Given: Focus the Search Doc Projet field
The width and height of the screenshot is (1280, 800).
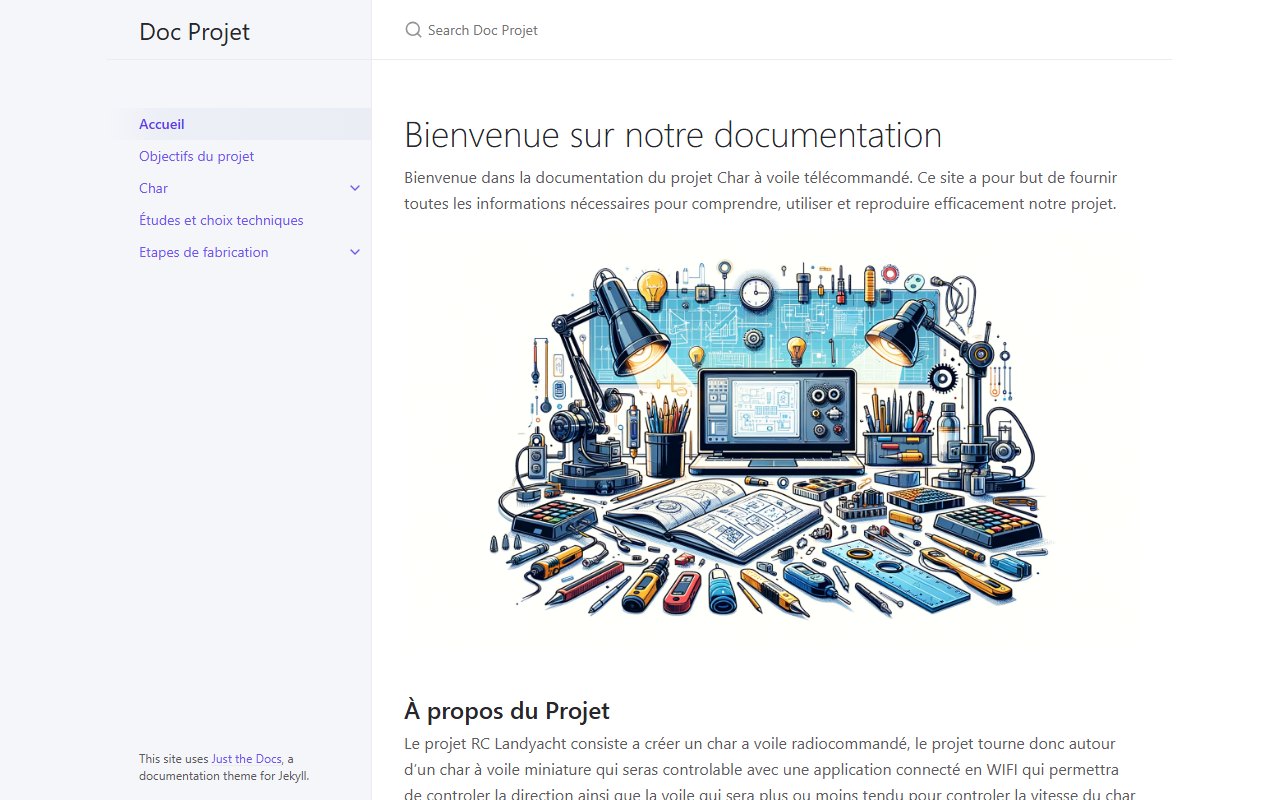Looking at the screenshot, I should pos(771,30).
